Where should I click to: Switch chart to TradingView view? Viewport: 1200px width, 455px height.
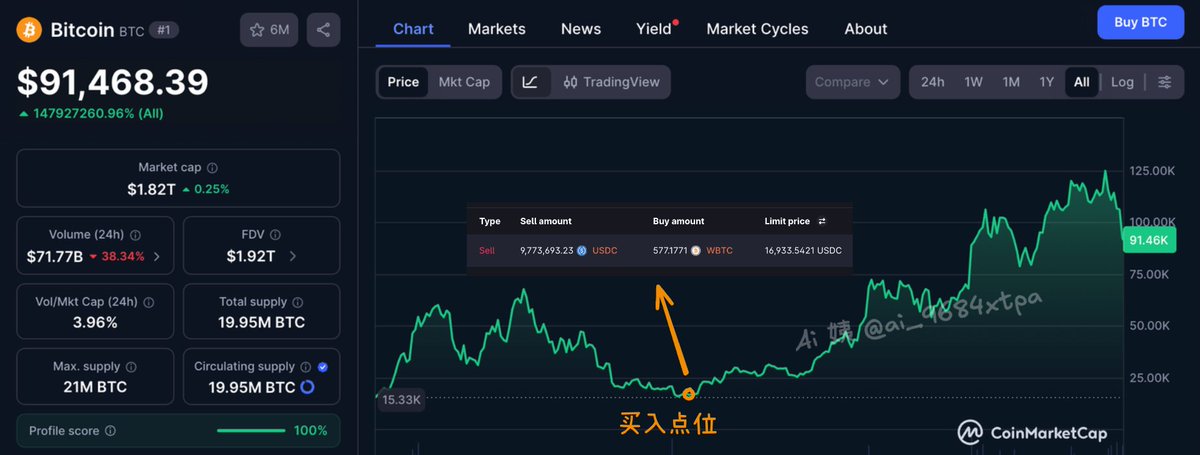tap(611, 82)
